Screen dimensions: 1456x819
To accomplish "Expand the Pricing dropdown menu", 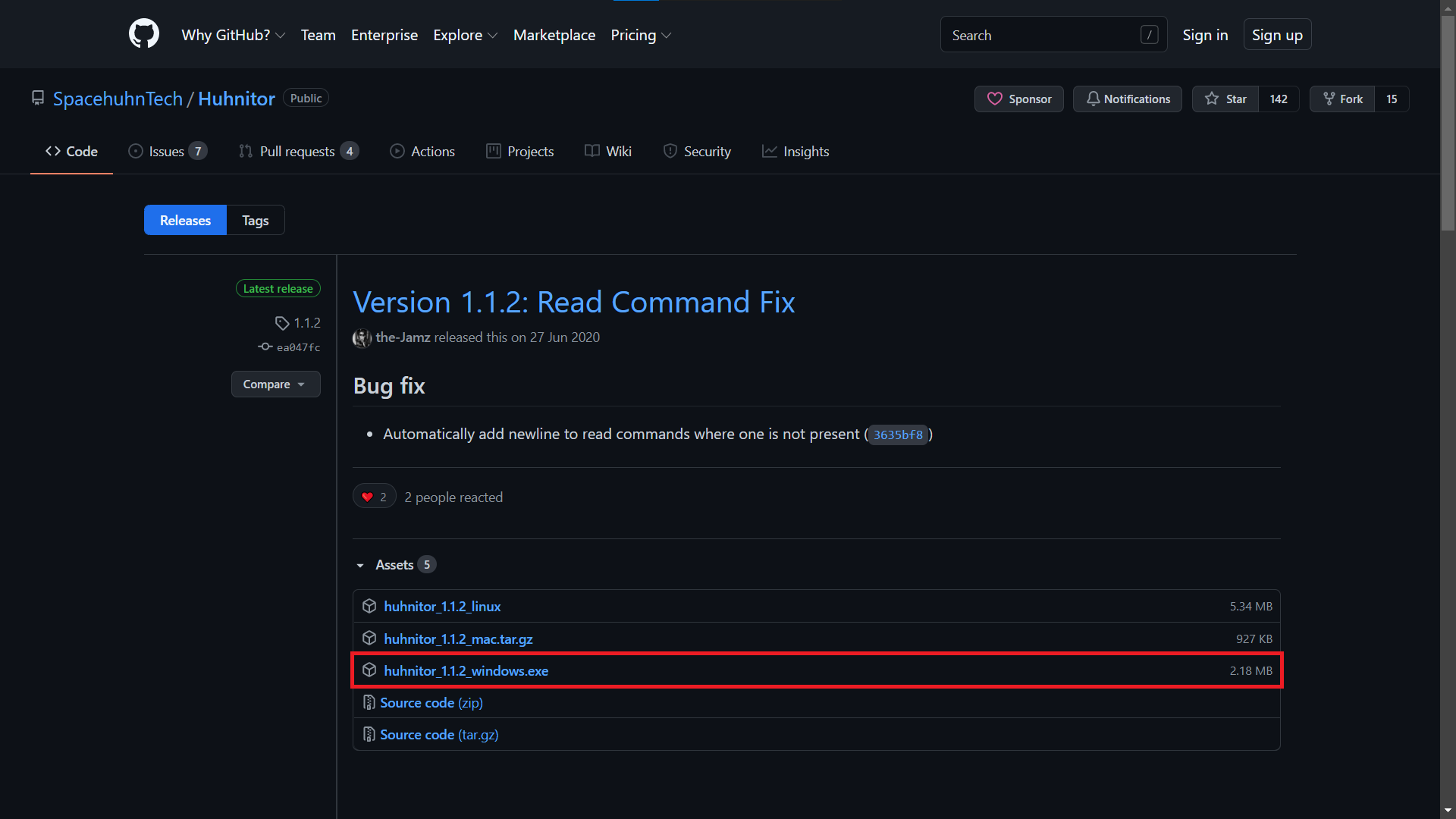I will (x=642, y=35).
